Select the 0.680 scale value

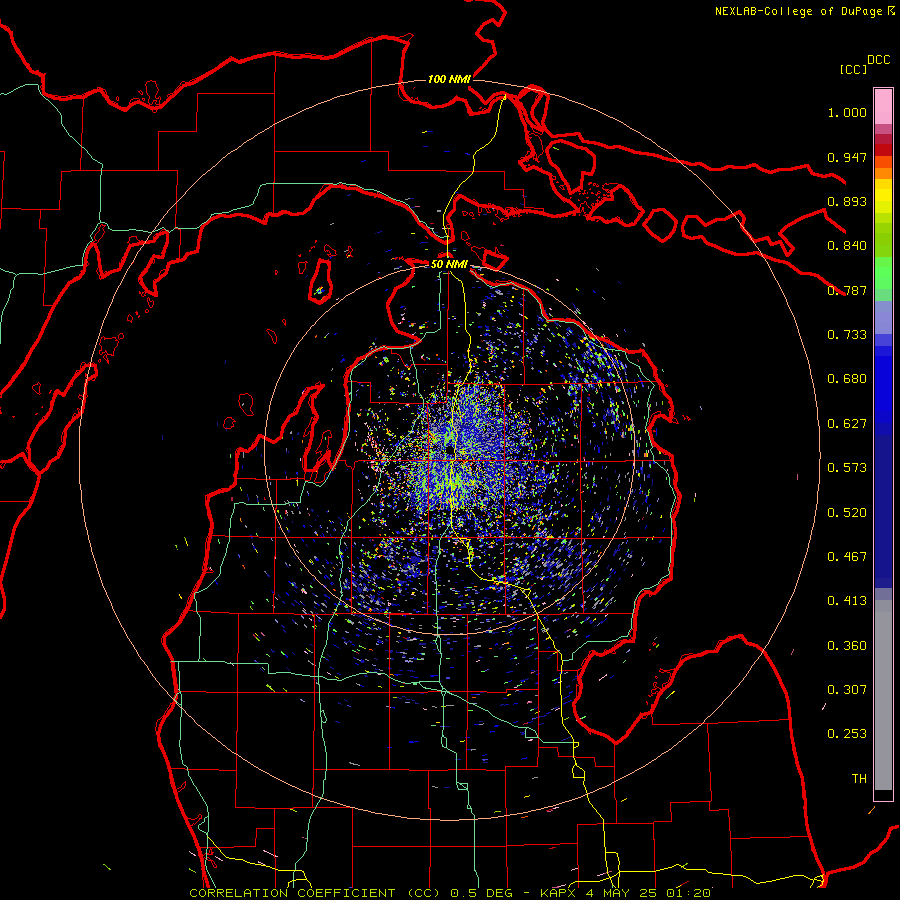click(847, 379)
